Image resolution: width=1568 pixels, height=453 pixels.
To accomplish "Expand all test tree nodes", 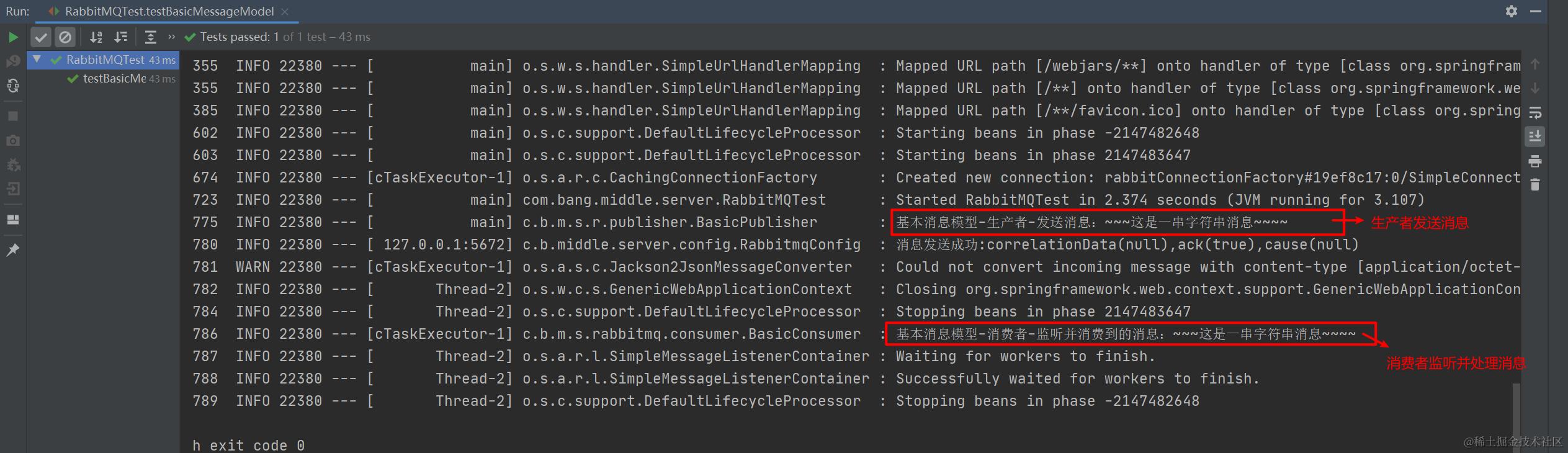I will 151,37.
